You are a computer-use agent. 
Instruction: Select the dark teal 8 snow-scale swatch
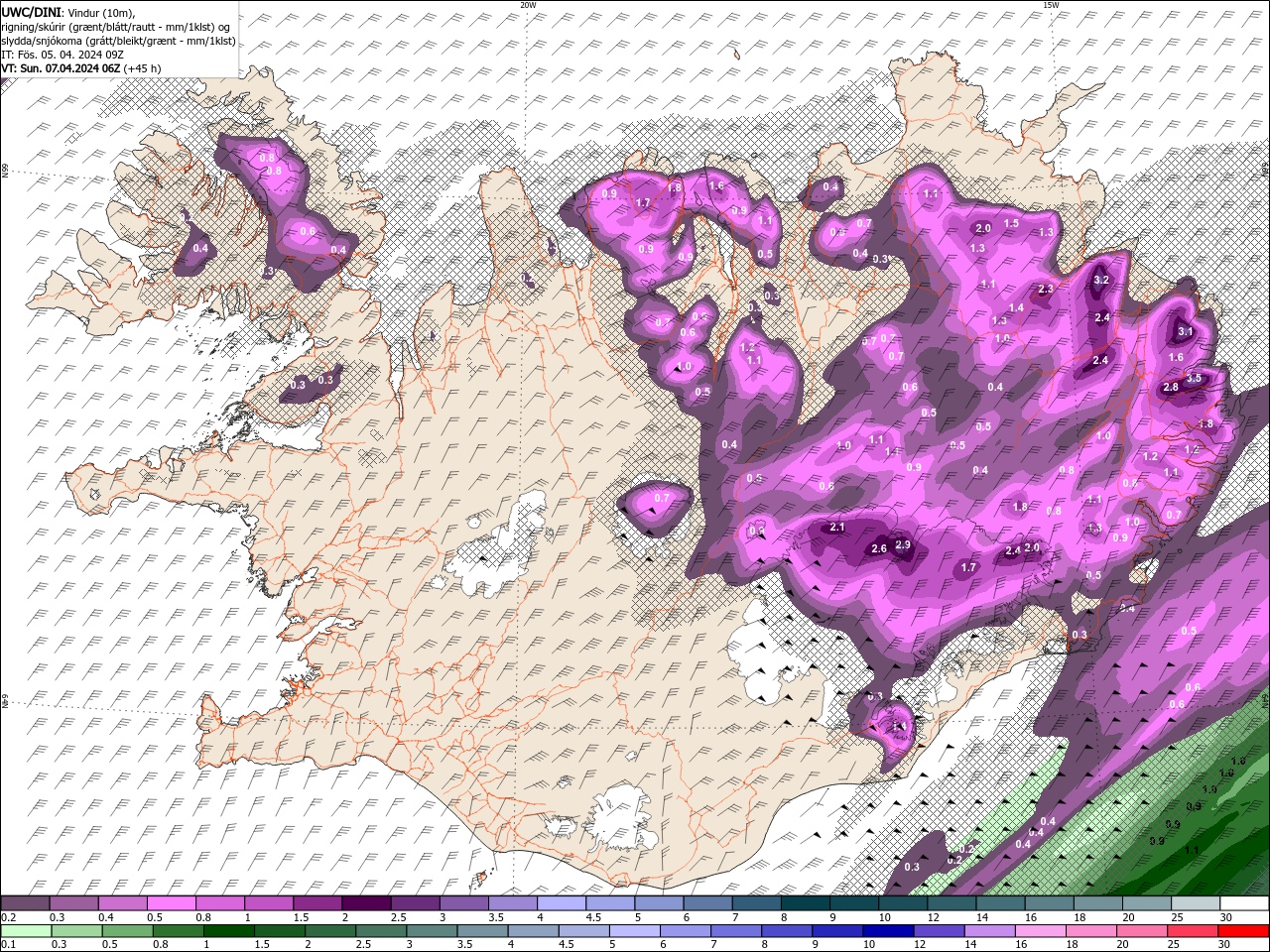click(804, 903)
